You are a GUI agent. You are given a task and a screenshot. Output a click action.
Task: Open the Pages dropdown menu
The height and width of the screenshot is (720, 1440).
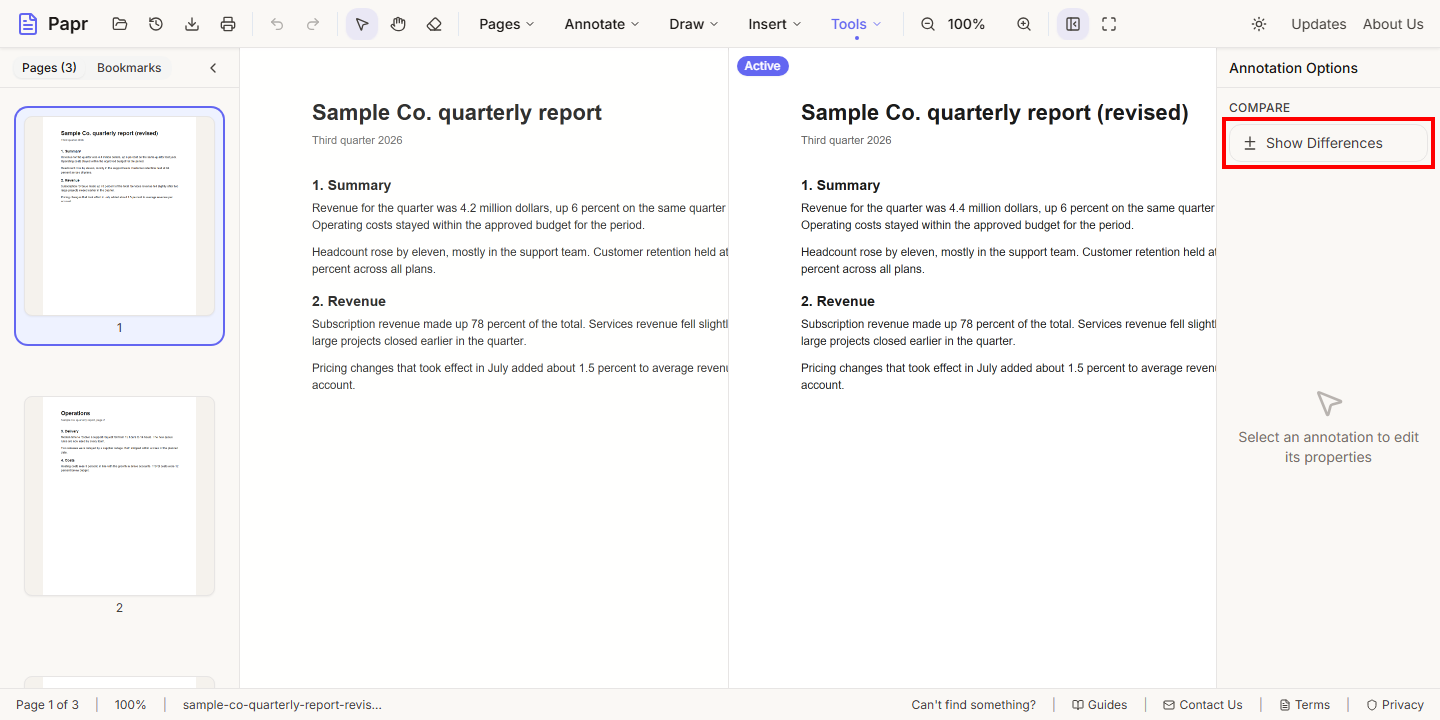(507, 24)
